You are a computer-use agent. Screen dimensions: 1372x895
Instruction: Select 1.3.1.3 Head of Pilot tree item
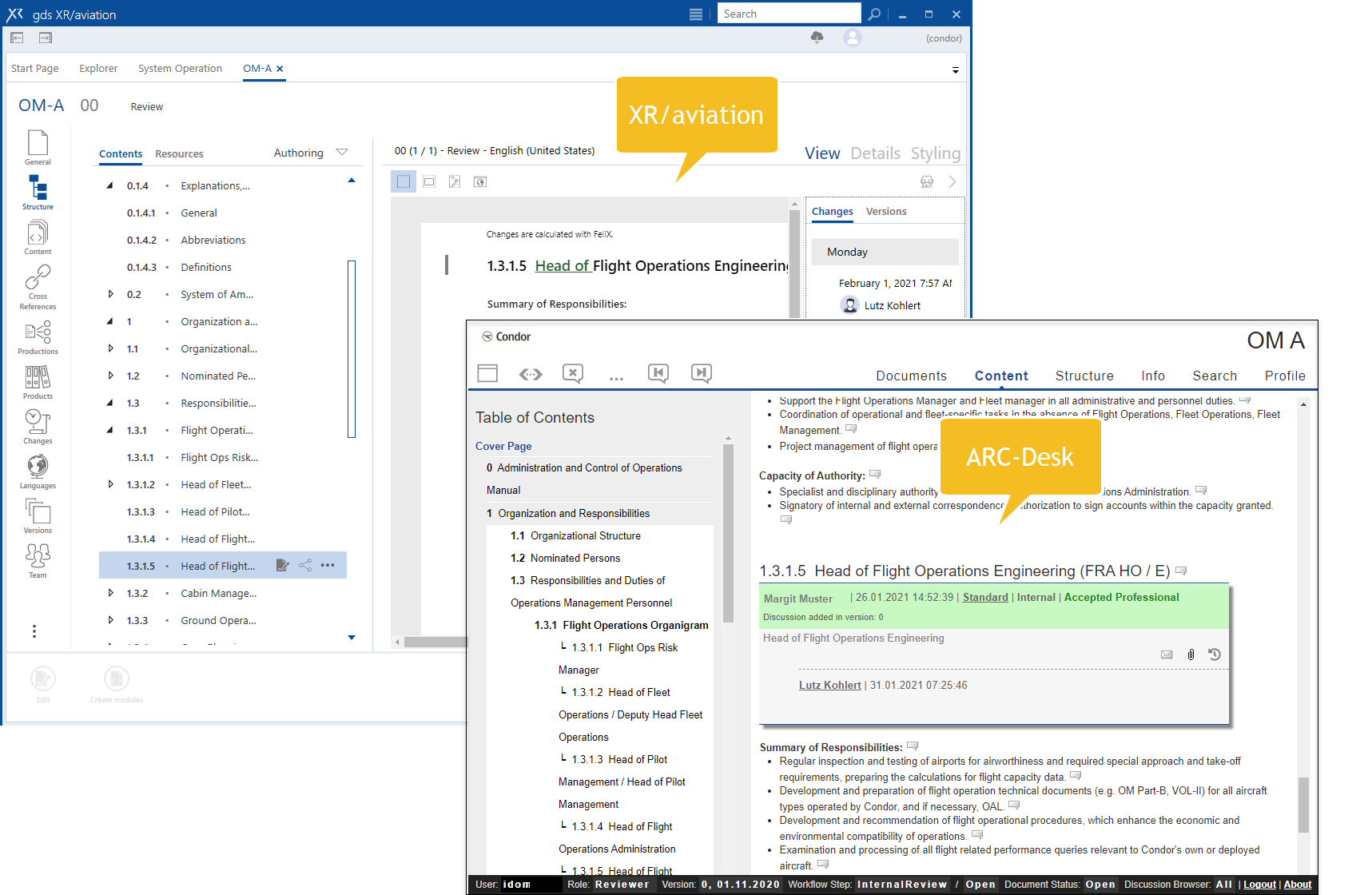pos(215,511)
